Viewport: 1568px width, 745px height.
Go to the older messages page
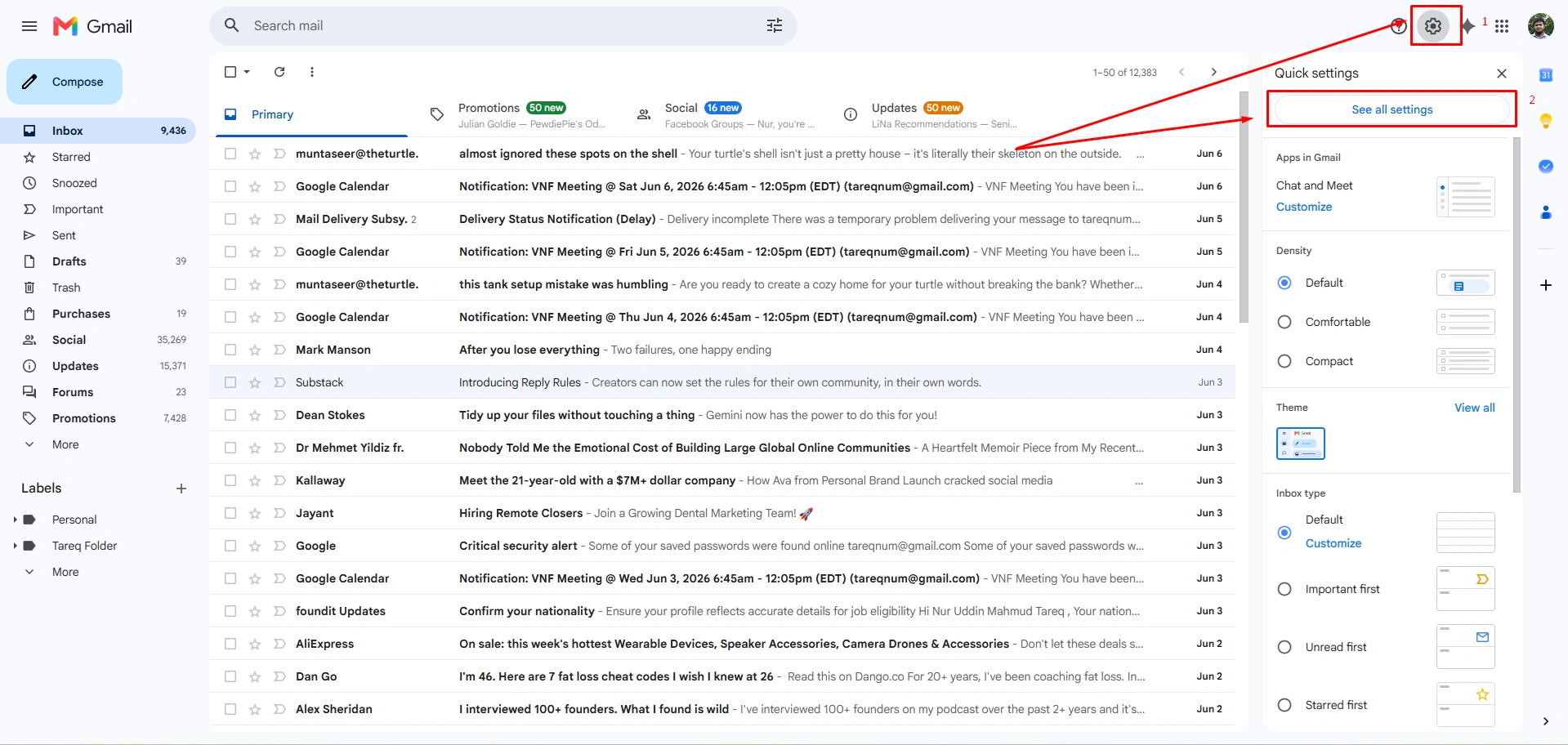pyautogui.click(x=1214, y=72)
